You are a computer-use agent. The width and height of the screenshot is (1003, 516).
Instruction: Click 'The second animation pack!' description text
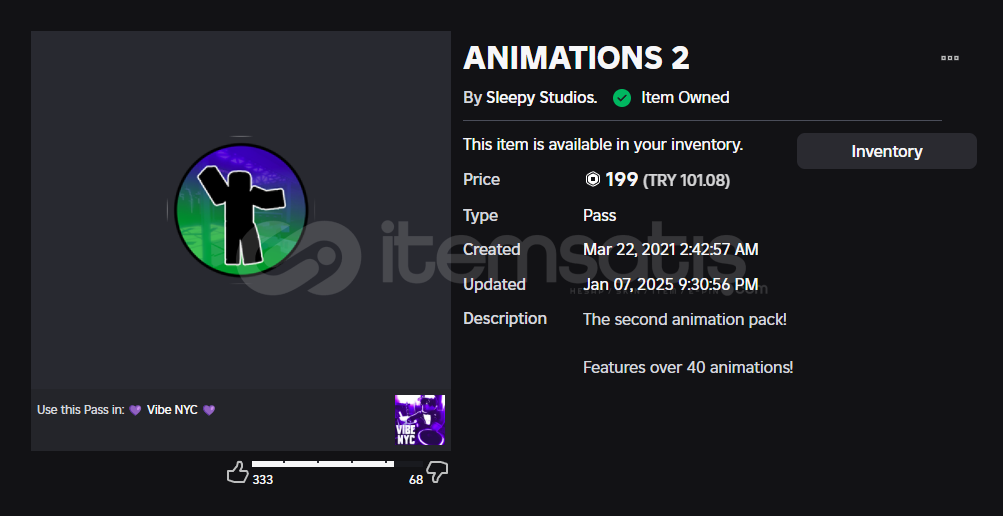pyautogui.click(x=685, y=318)
